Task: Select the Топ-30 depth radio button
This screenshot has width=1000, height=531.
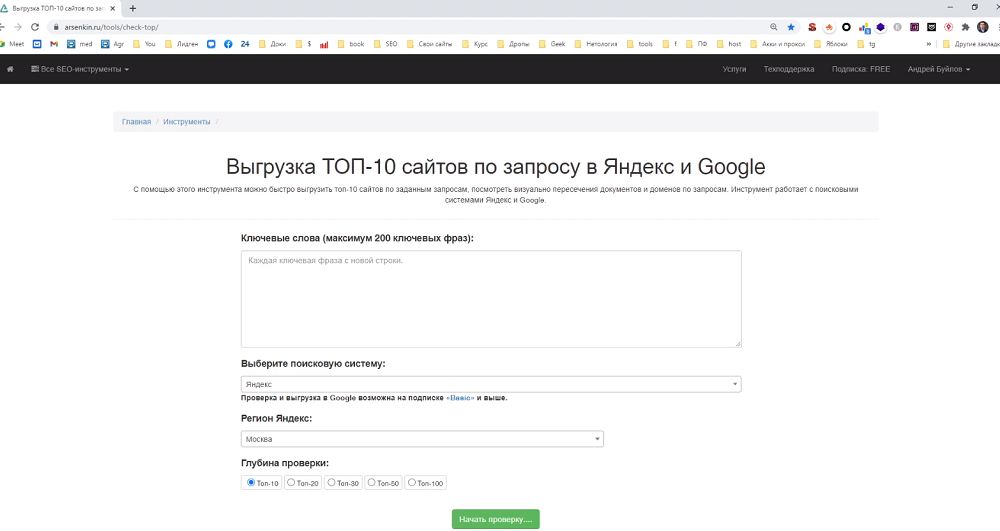Action: [x=331, y=483]
